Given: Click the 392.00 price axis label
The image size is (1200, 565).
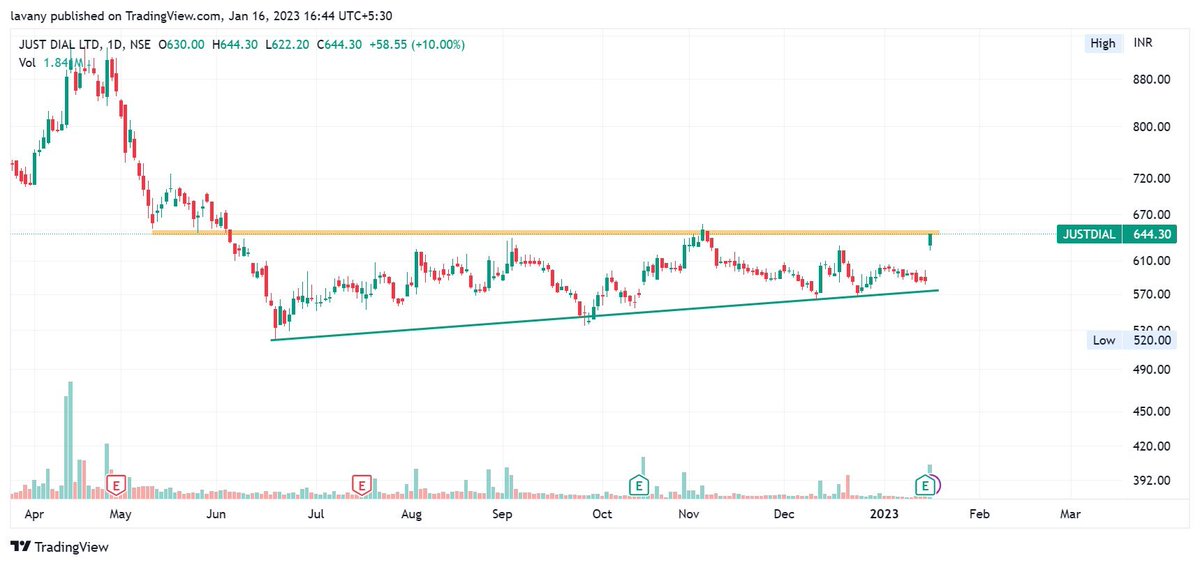Looking at the screenshot, I should 1151,480.
